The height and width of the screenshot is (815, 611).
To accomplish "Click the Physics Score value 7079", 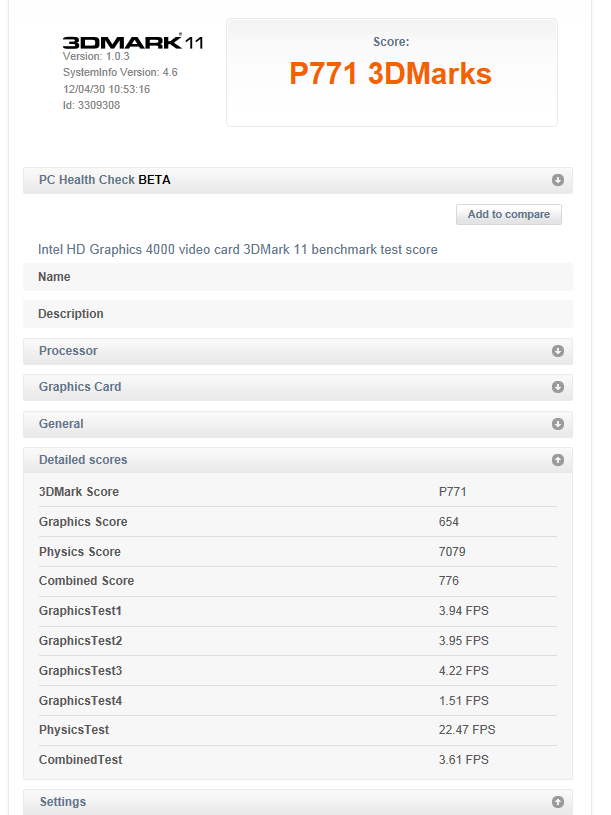I will point(452,552).
